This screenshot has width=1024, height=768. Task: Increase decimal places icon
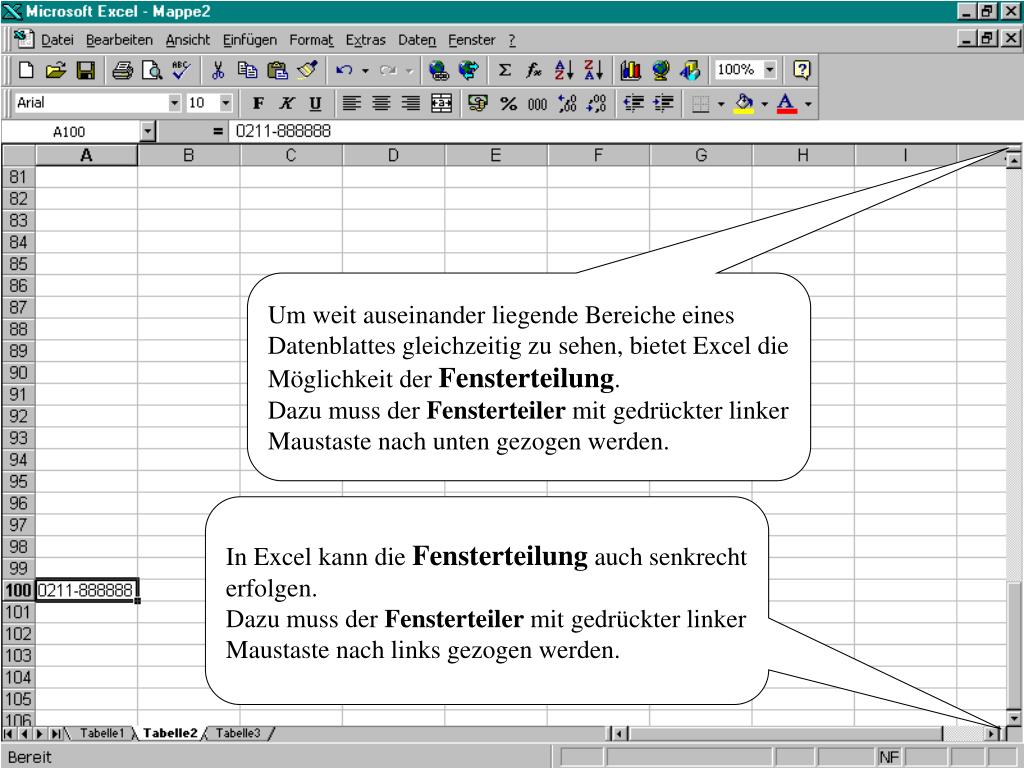[567, 103]
